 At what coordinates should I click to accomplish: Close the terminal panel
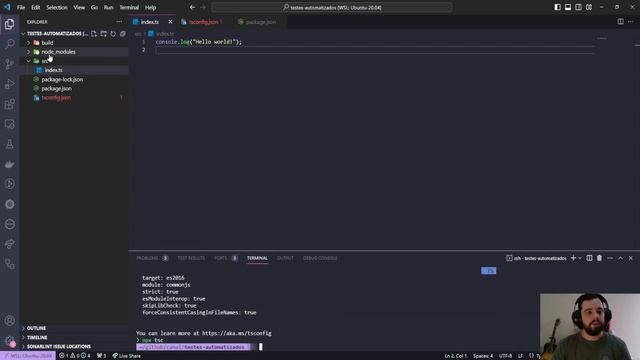631,258
